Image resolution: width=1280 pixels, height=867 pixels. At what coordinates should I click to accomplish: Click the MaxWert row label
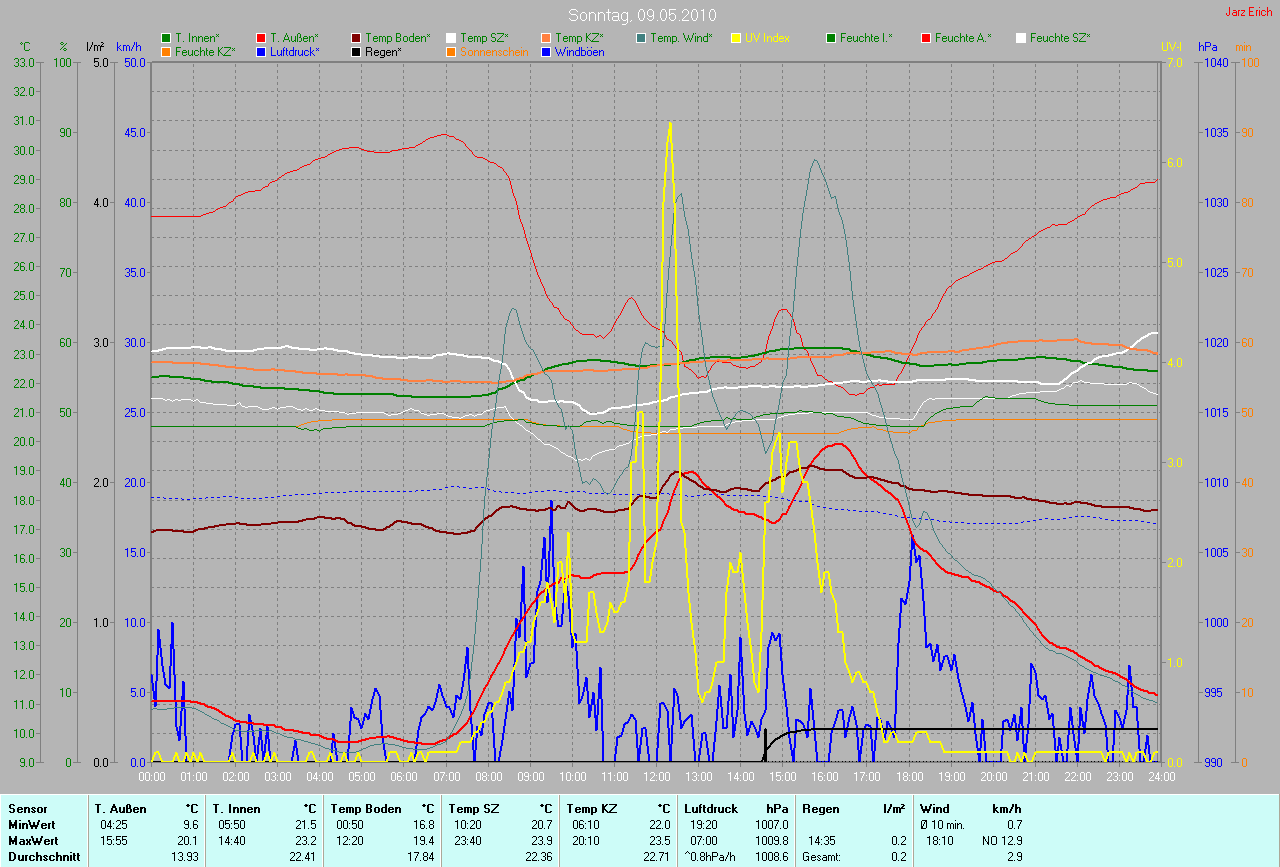click(x=33, y=841)
